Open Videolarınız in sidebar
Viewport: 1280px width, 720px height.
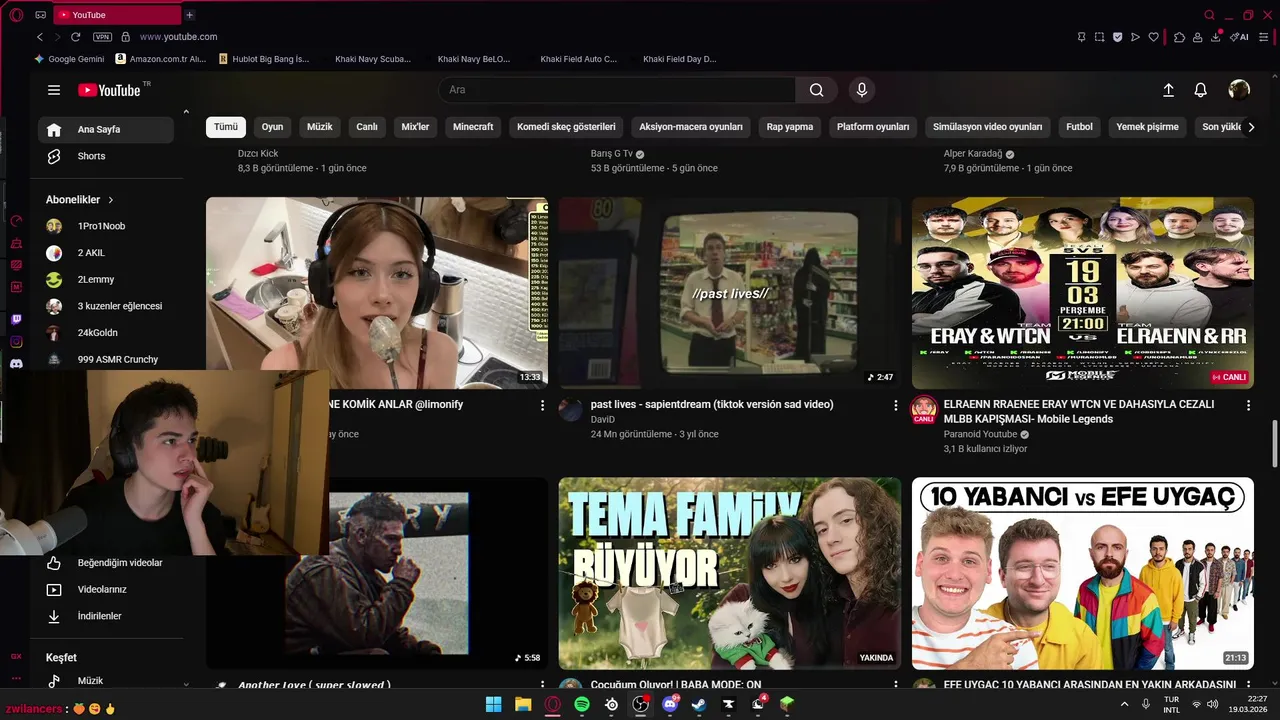[x=106, y=589]
